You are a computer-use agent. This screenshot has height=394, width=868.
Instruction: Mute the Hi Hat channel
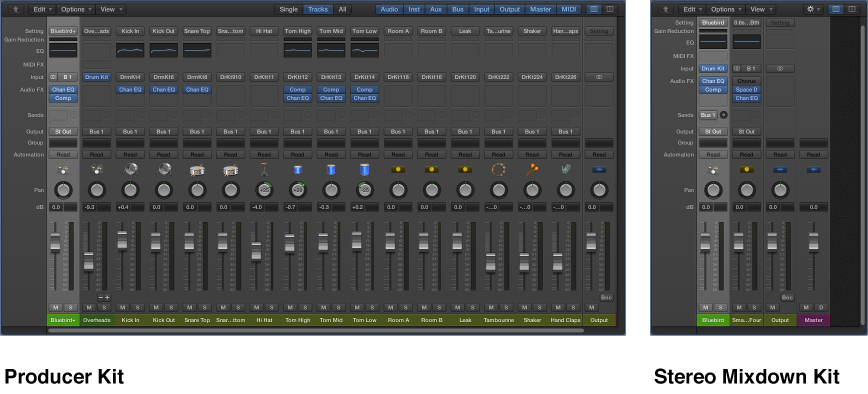[x=256, y=308]
